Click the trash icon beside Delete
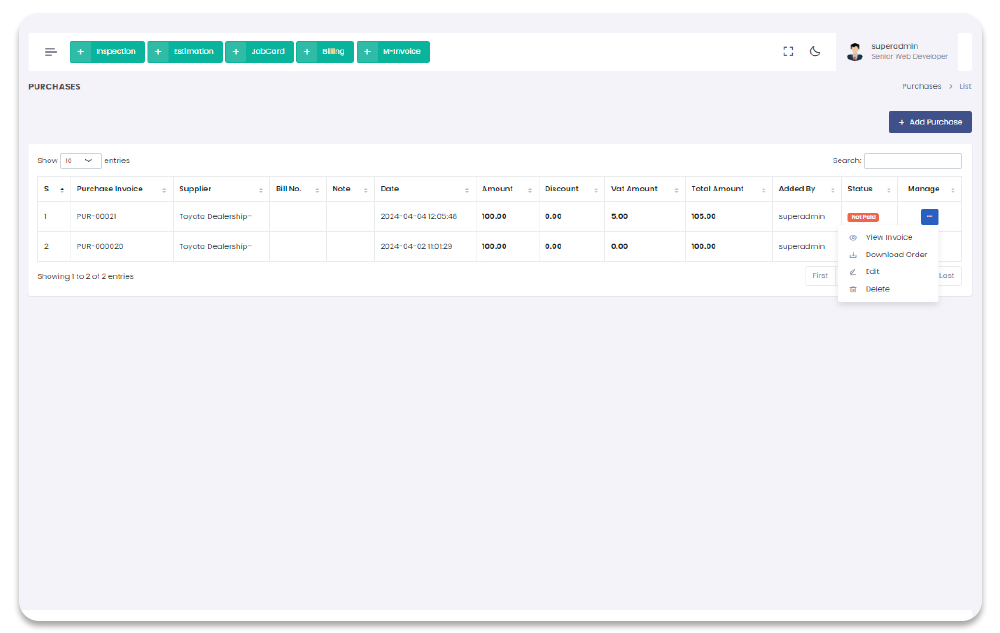 (853, 289)
